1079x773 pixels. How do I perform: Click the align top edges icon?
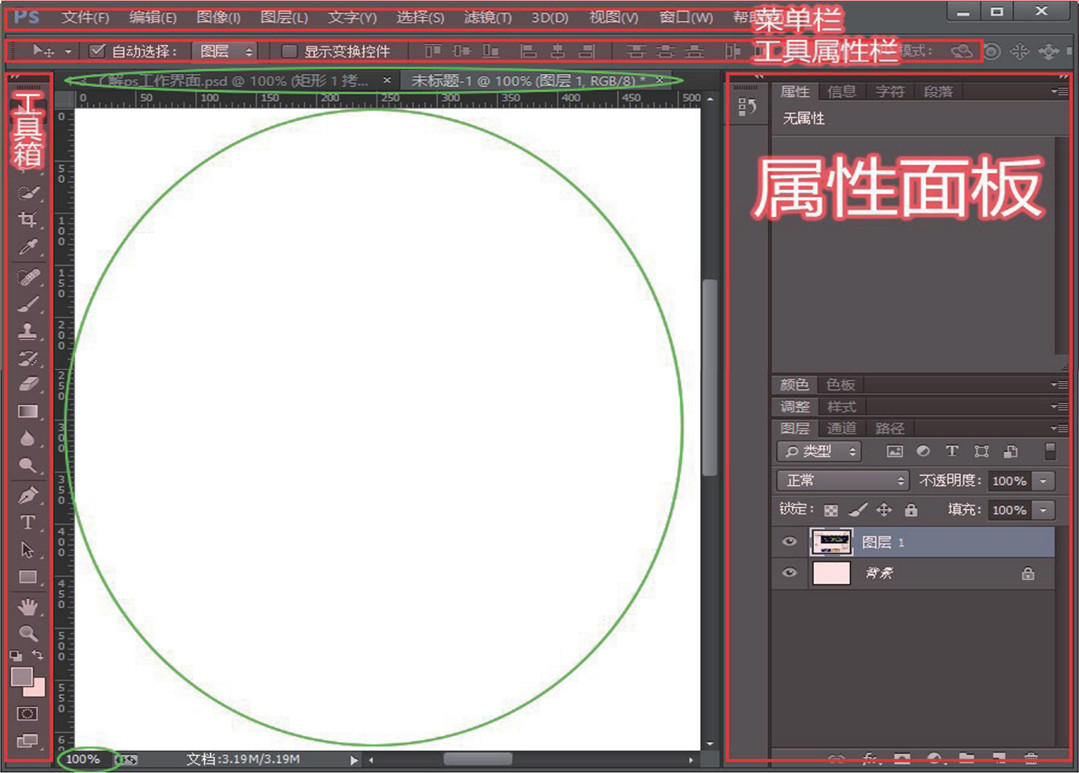coord(432,51)
